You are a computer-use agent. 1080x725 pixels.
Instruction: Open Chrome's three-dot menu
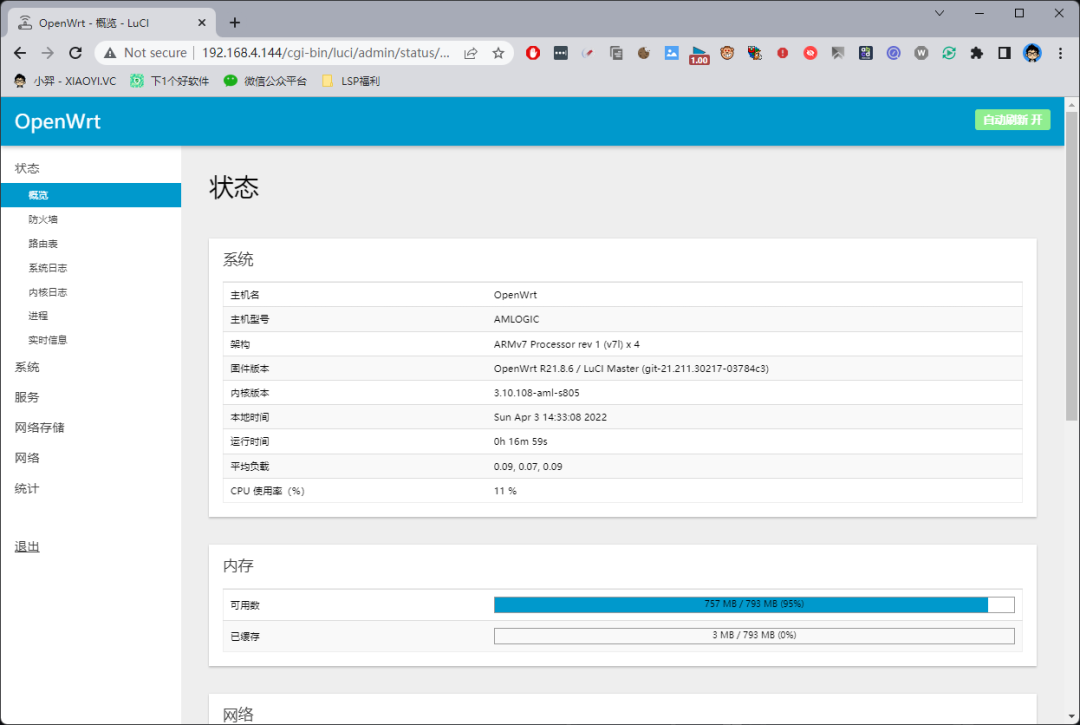pos(1060,53)
